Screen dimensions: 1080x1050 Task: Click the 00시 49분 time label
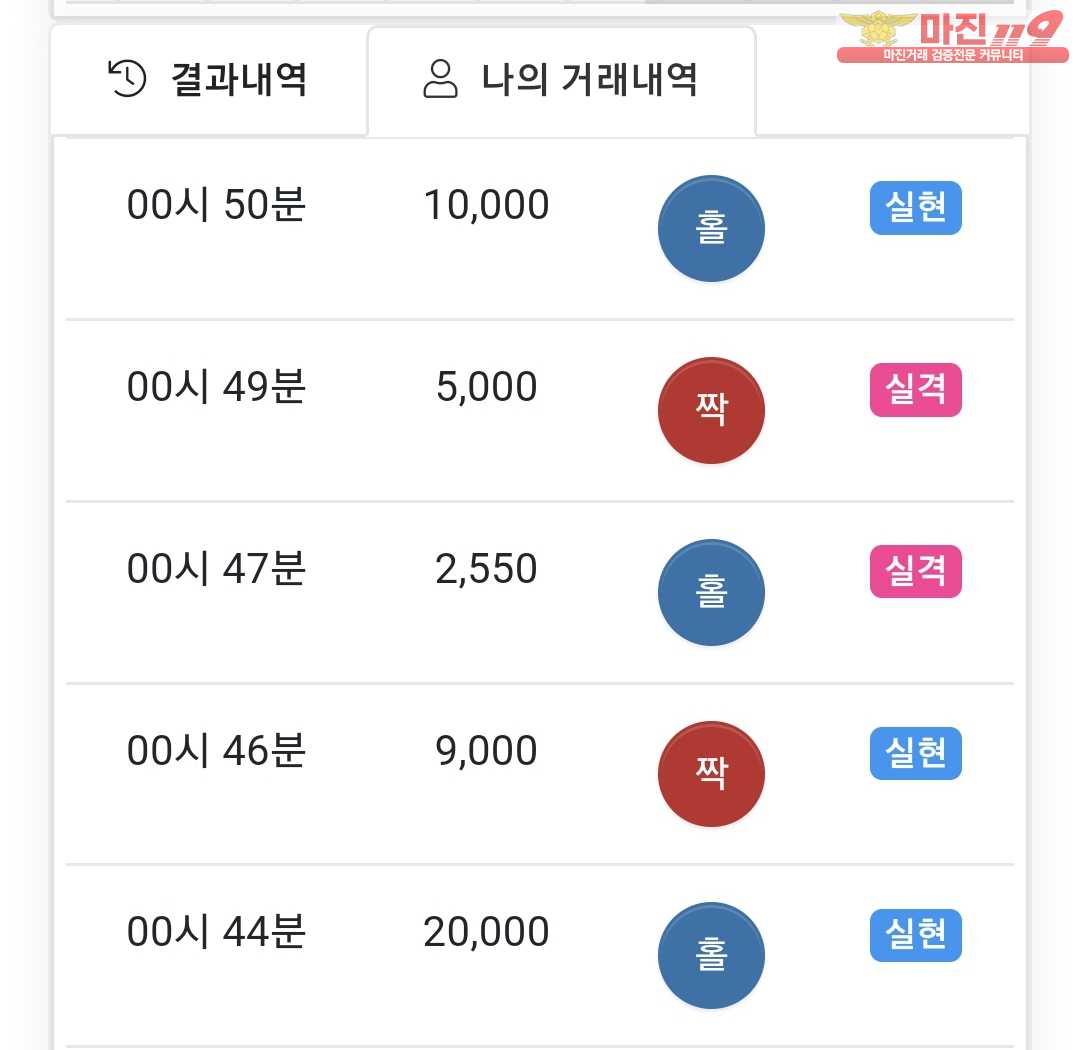[216, 387]
